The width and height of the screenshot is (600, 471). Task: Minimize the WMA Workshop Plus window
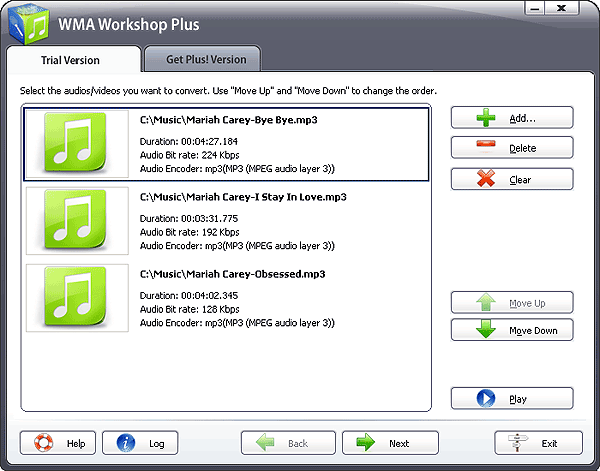[535, 8]
